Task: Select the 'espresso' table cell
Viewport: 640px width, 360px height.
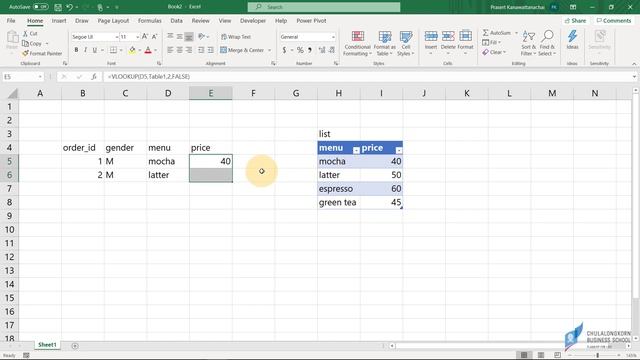Action: point(339,189)
